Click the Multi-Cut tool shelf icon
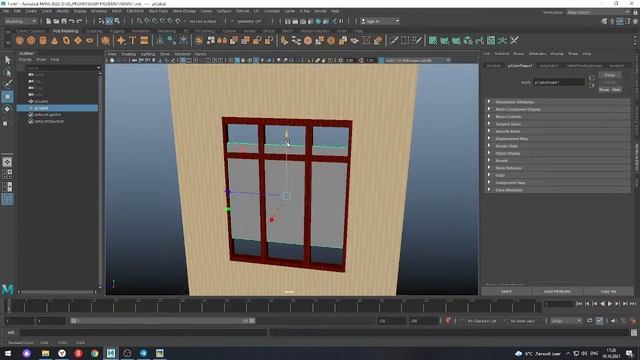 click(394, 40)
